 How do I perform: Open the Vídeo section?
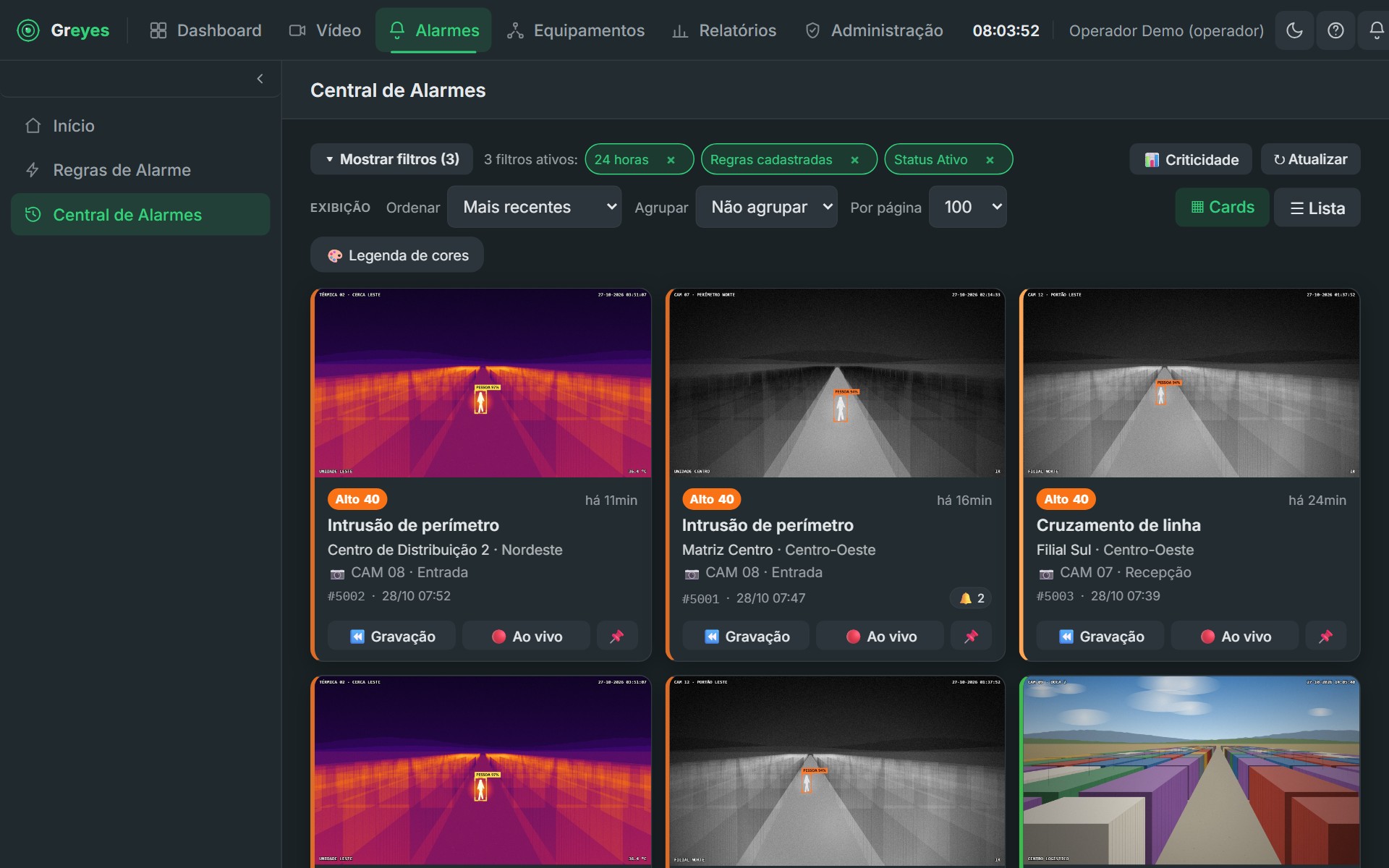point(325,30)
